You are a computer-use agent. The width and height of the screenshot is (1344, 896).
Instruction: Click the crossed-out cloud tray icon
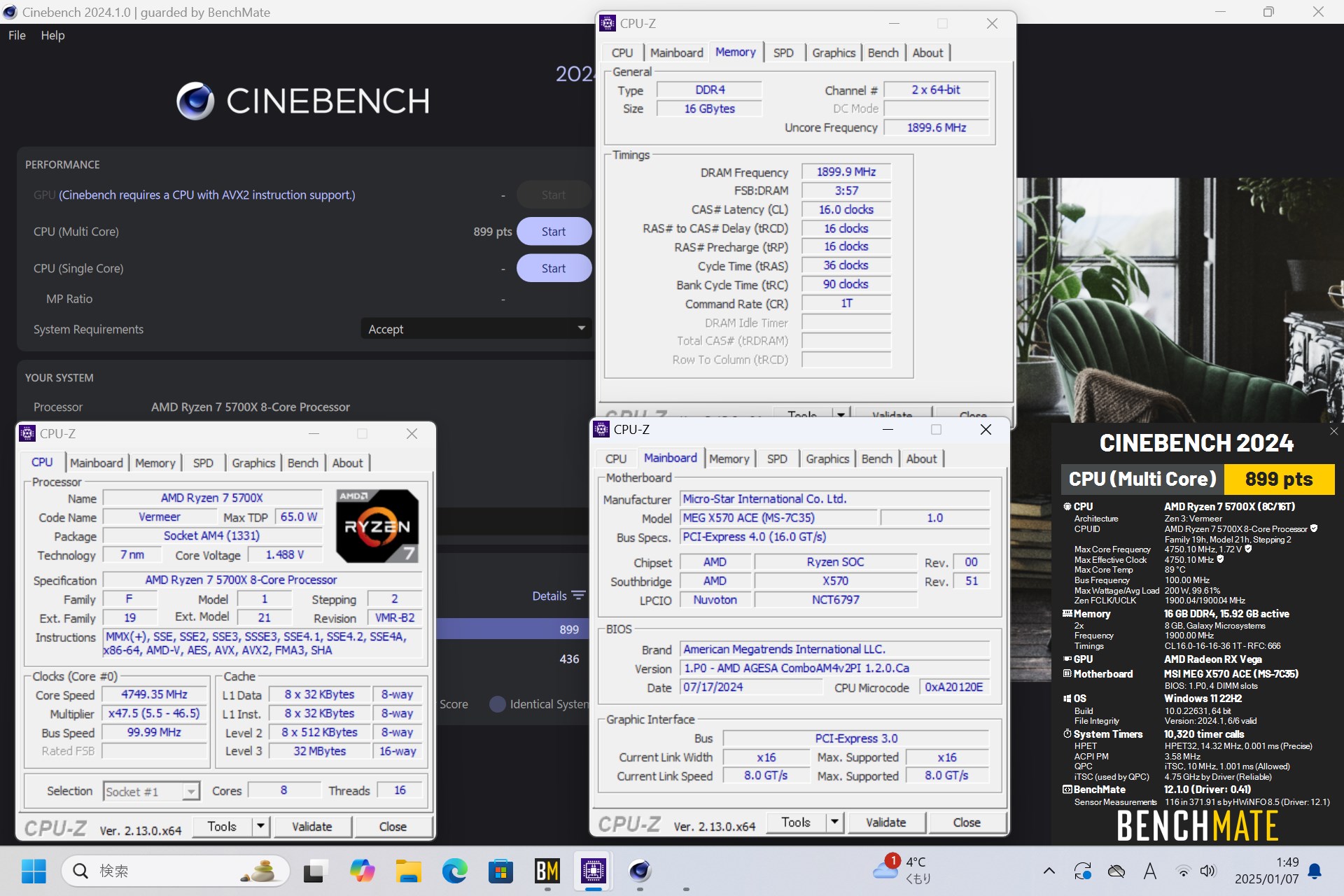1116,871
